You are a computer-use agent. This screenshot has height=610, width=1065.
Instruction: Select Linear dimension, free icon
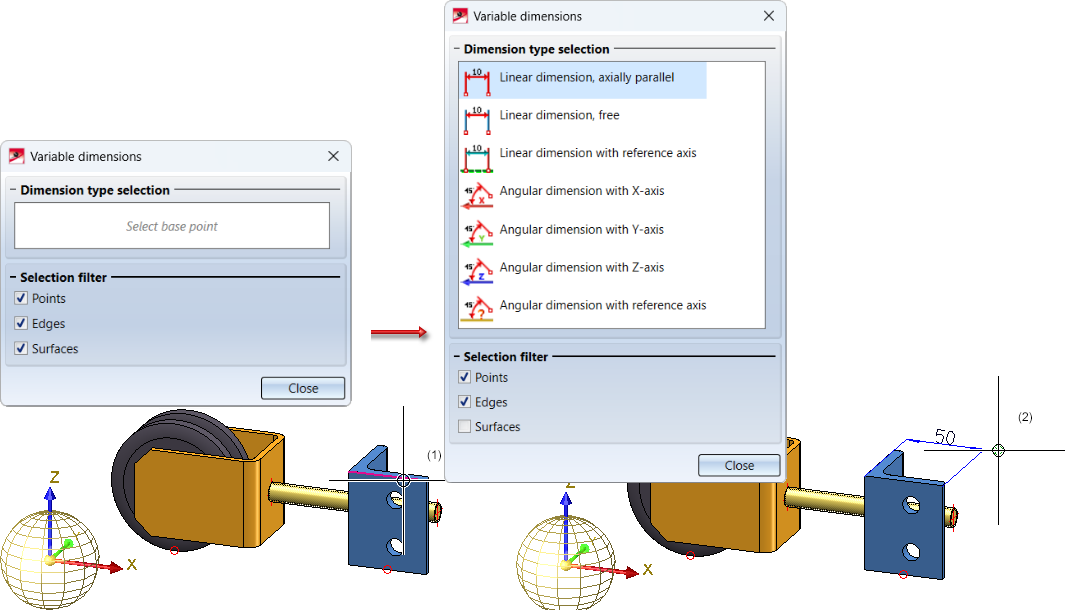[x=477, y=120]
